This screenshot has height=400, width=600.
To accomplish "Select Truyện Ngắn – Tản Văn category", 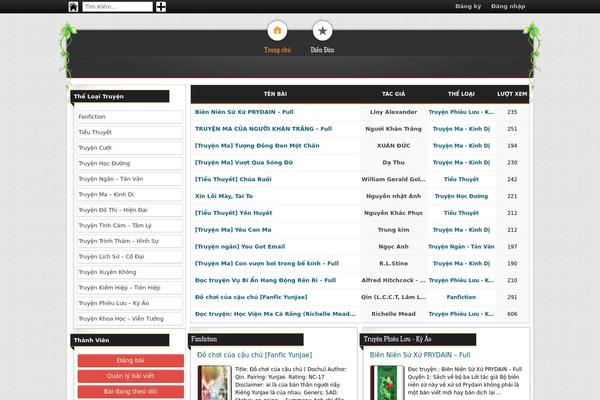I will click(x=129, y=179).
